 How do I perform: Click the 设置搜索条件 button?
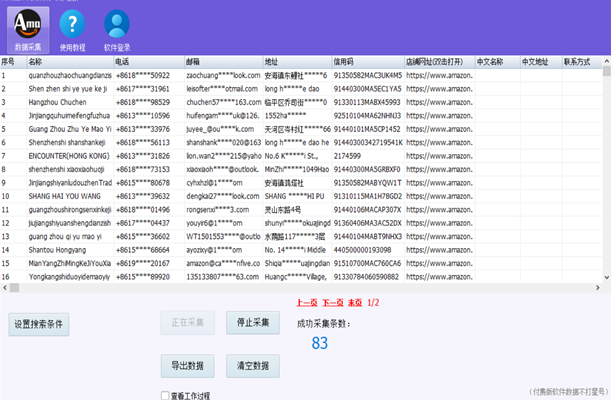pyautogui.click(x=40, y=324)
